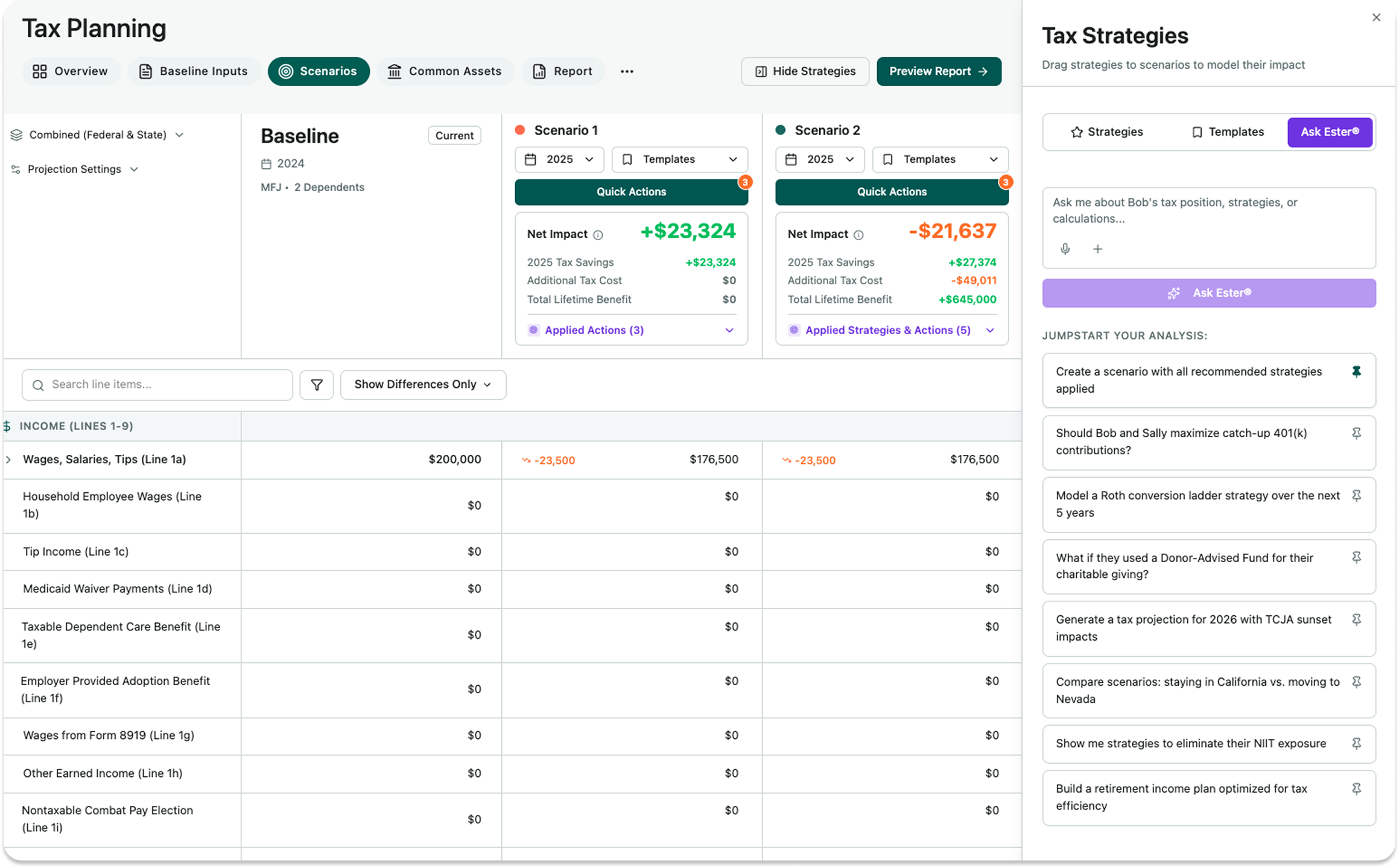Screen dimensions: 1399x868
Task: Open the three-dots more options menu
Action: pyautogui.click(x=627, y=72)
